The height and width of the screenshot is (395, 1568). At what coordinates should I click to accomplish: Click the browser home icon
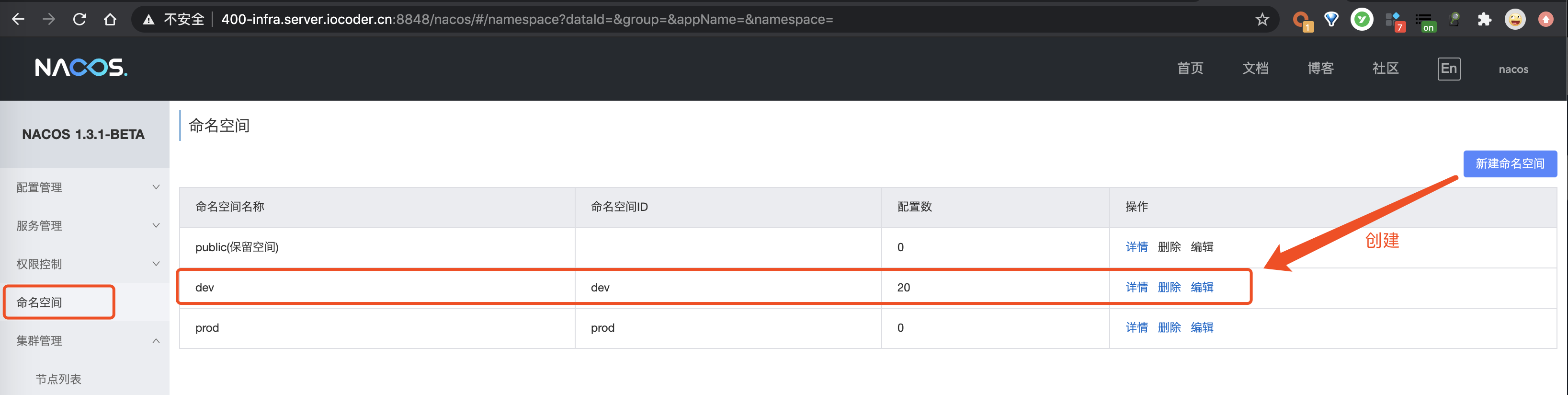tap(110, 20)
